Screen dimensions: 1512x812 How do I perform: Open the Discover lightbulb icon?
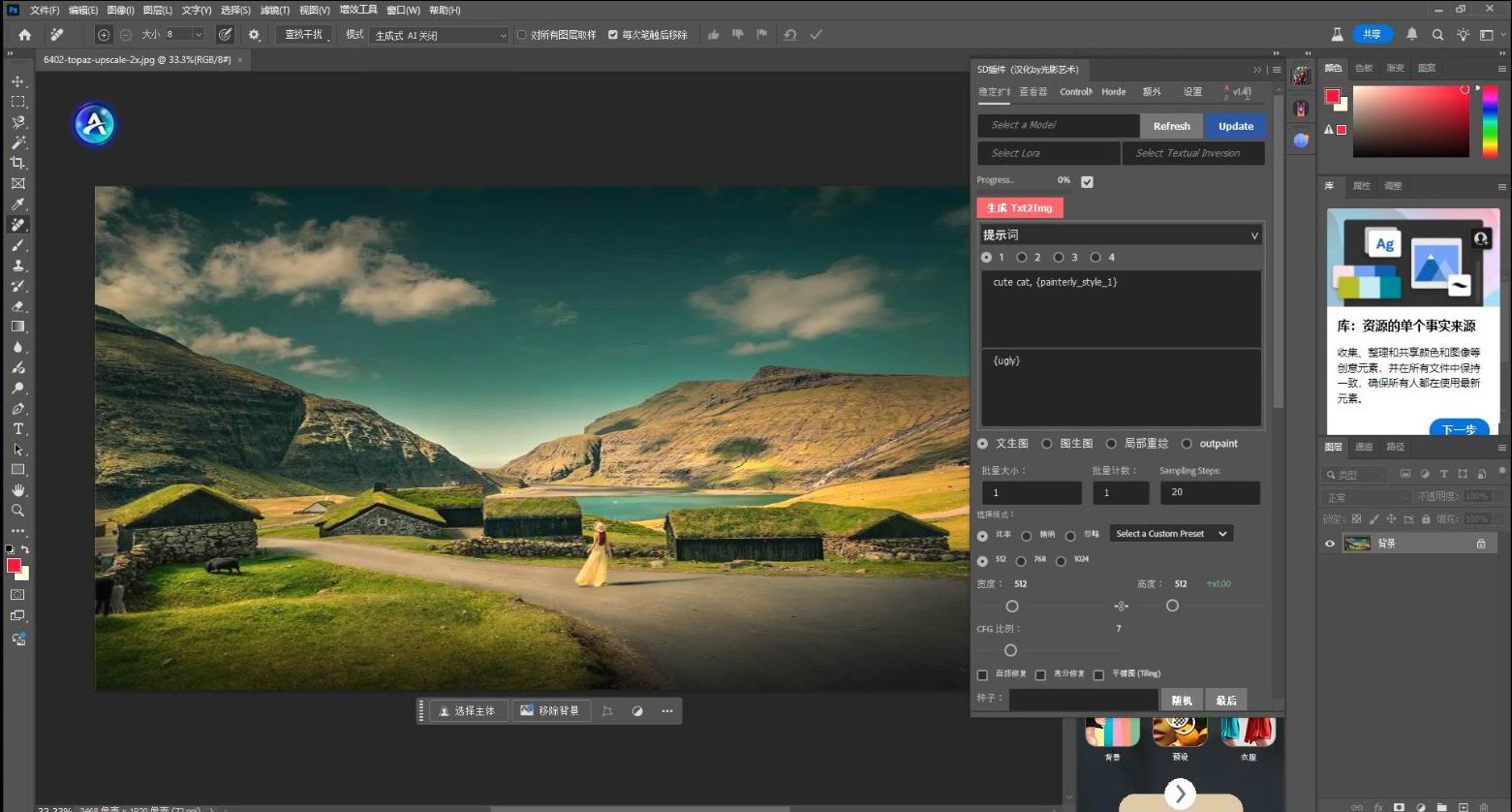(x=1463, y=35)
